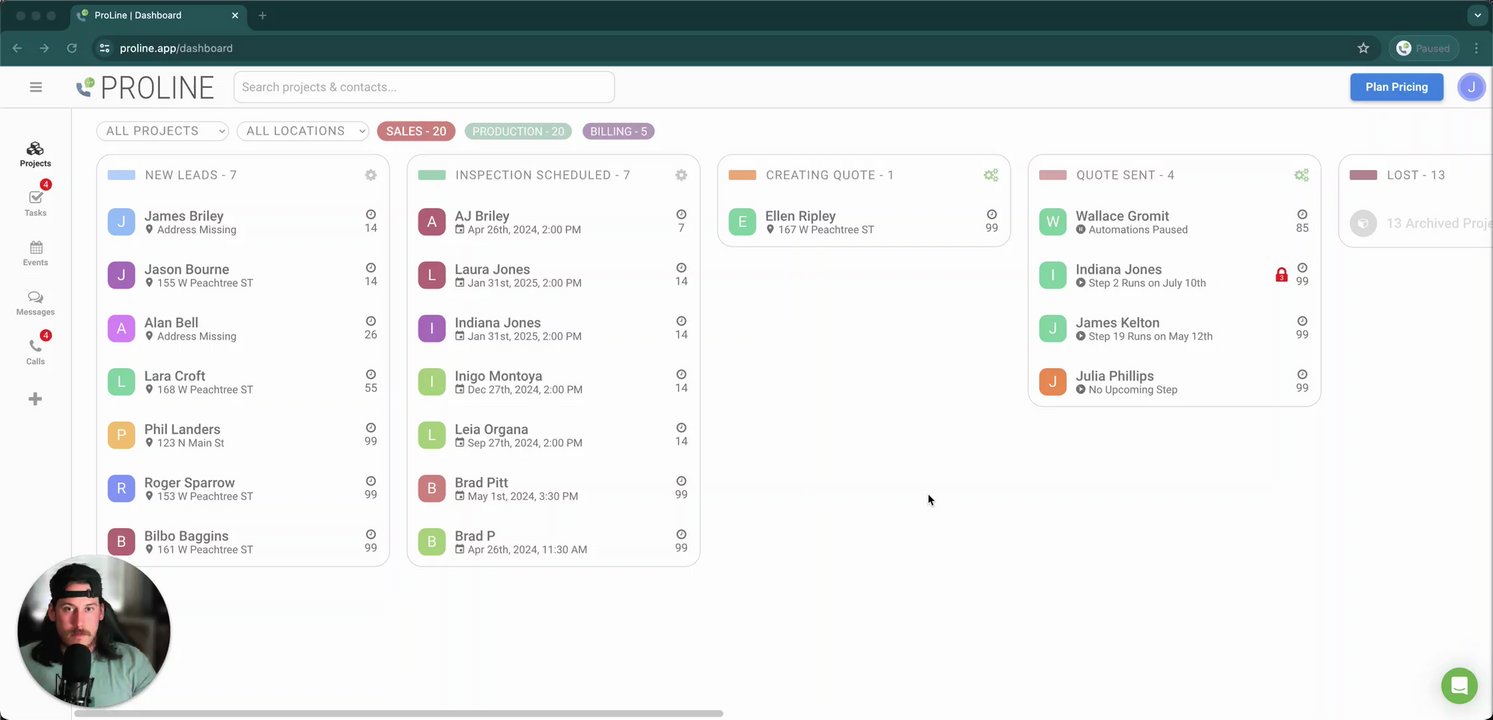Select Leia Organa inspection card
1493x720 pixels.
click(x=553, y=435)
